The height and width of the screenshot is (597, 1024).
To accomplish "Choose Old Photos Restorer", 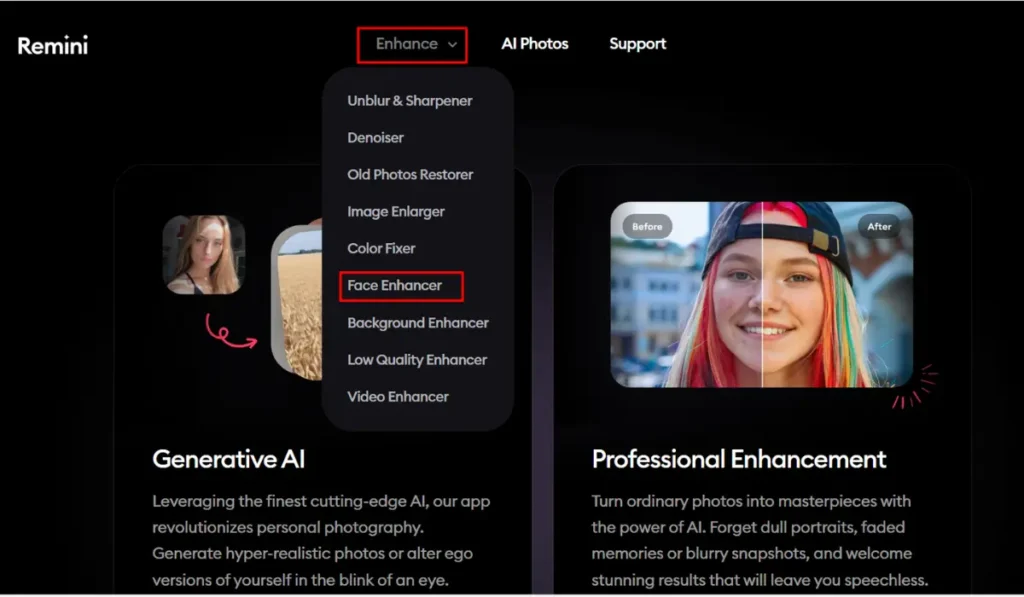I will click(x=410, y=174).
